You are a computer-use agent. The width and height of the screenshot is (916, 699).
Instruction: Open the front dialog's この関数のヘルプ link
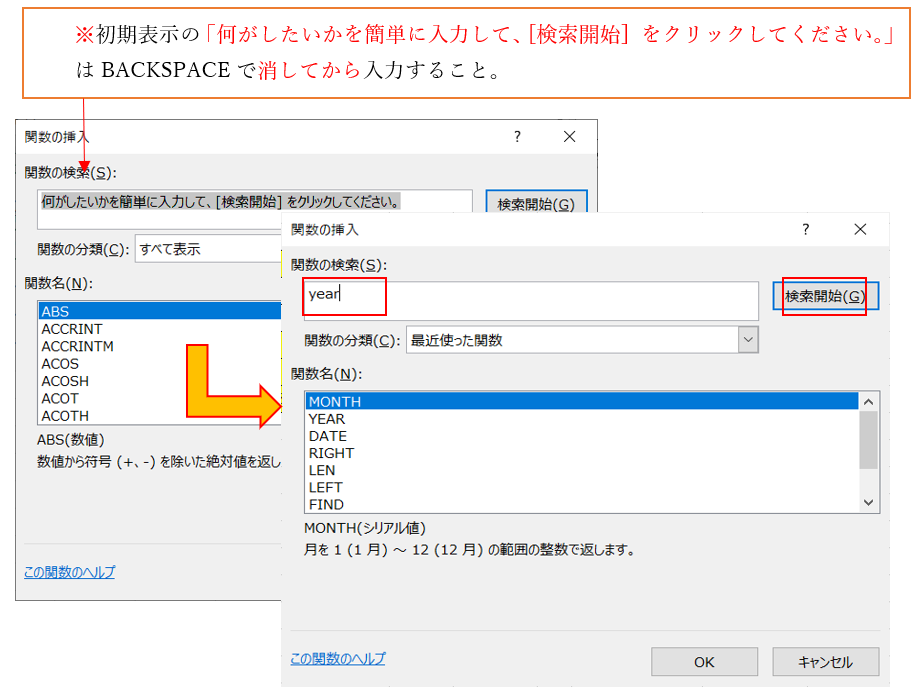point(337,659)
